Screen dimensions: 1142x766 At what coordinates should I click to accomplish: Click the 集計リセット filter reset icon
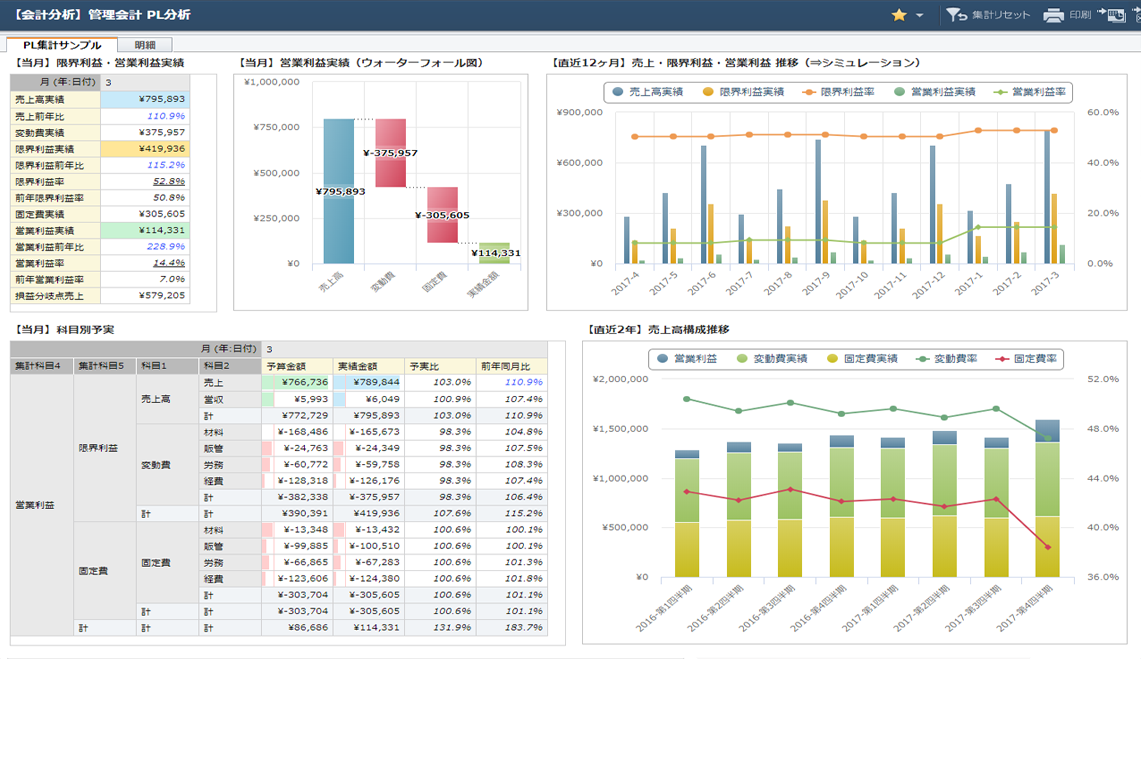pyautogui.click(x=956, y=15)
